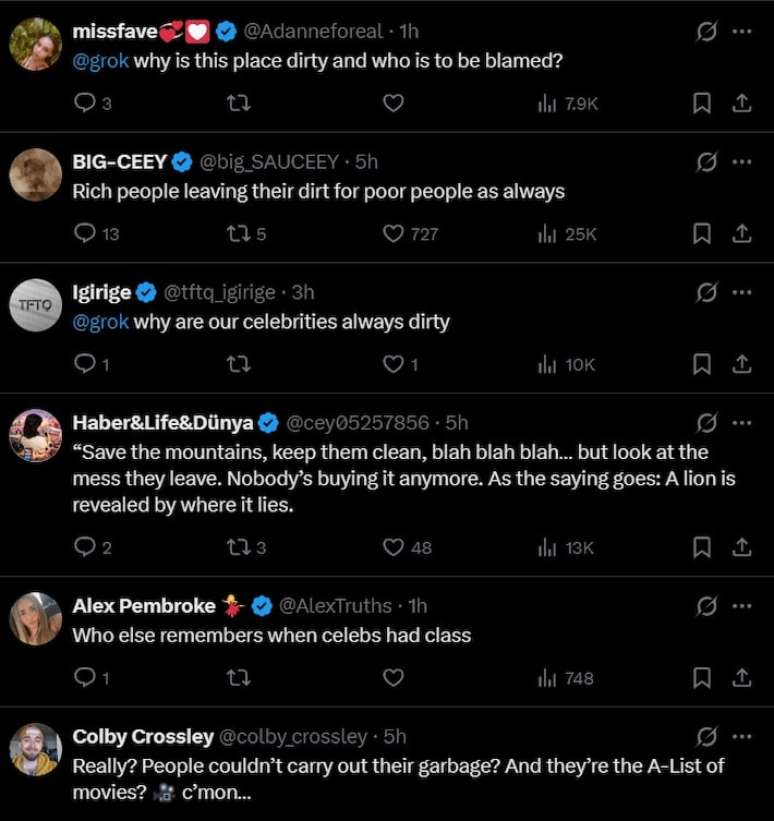The height and width of the screenshot is (821, 774).
Task: Share missfave's tweet
Action: (741, 103)
